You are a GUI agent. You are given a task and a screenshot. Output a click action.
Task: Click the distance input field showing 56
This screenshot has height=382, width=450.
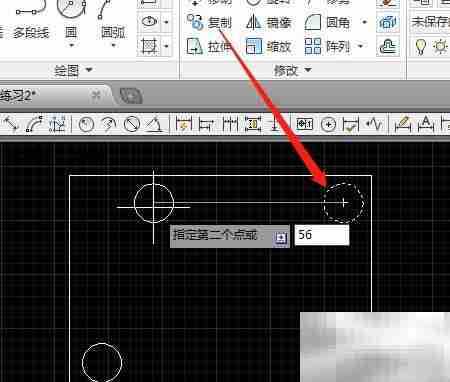(x=322, y=235)
